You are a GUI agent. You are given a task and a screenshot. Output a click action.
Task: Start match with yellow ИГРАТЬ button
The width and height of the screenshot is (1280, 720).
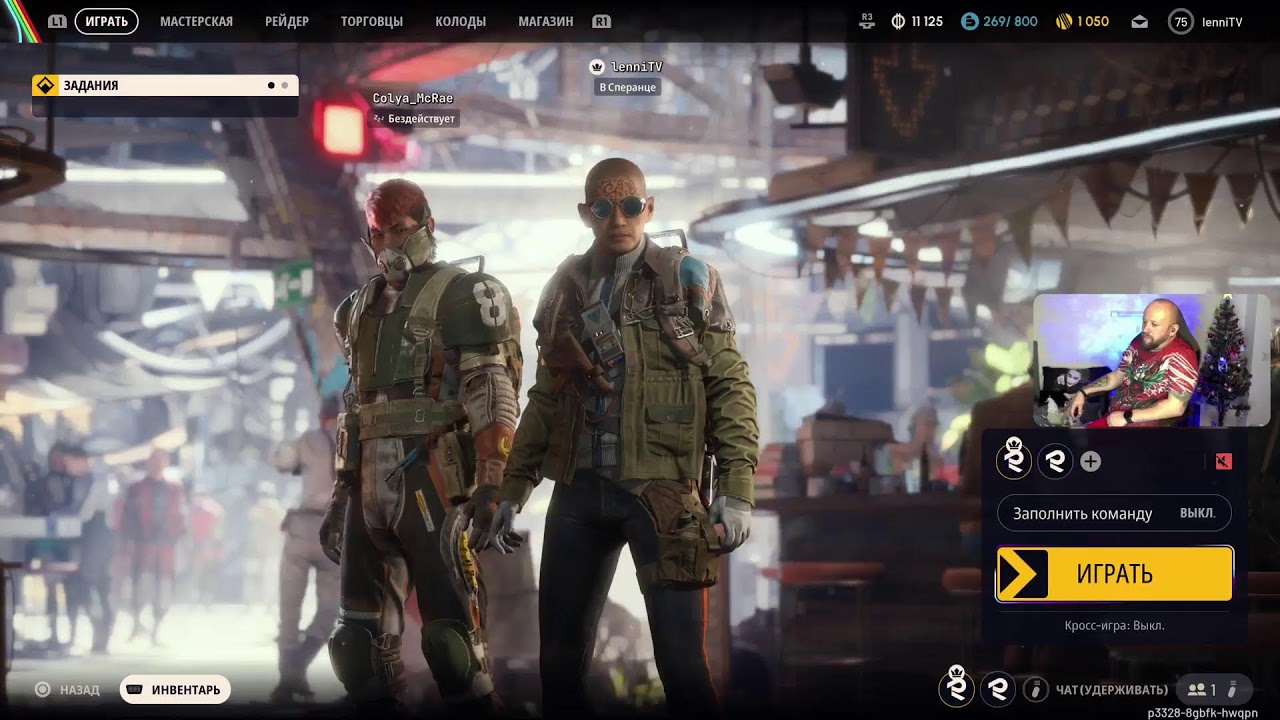[x=1114, y=574]
